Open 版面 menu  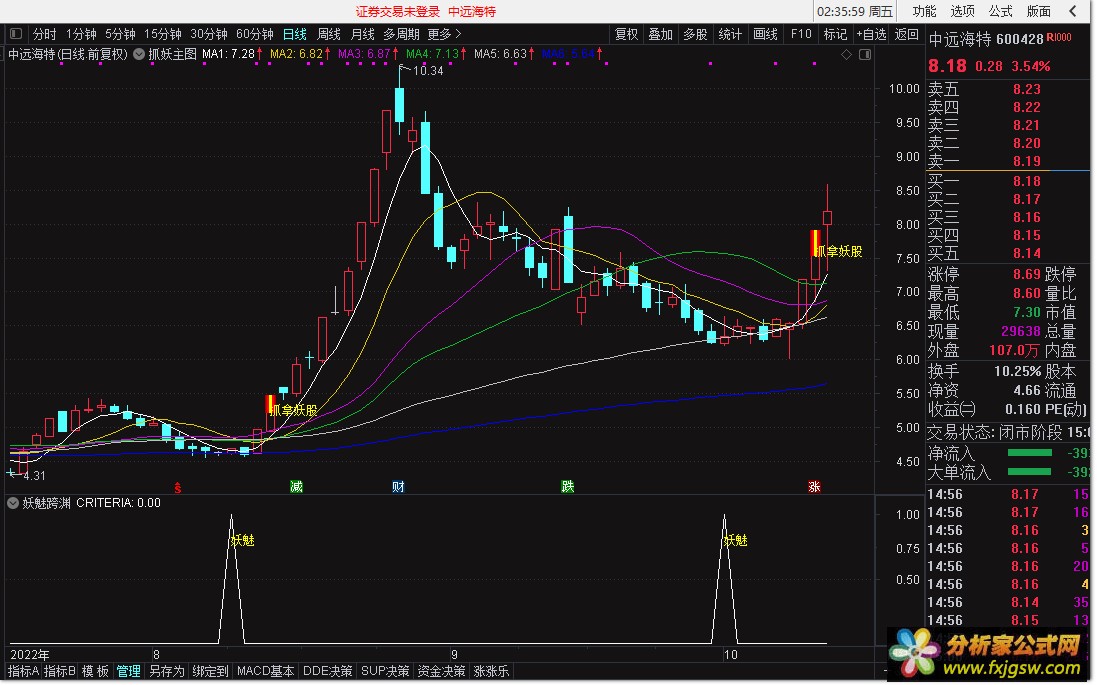click(1038, 11)
